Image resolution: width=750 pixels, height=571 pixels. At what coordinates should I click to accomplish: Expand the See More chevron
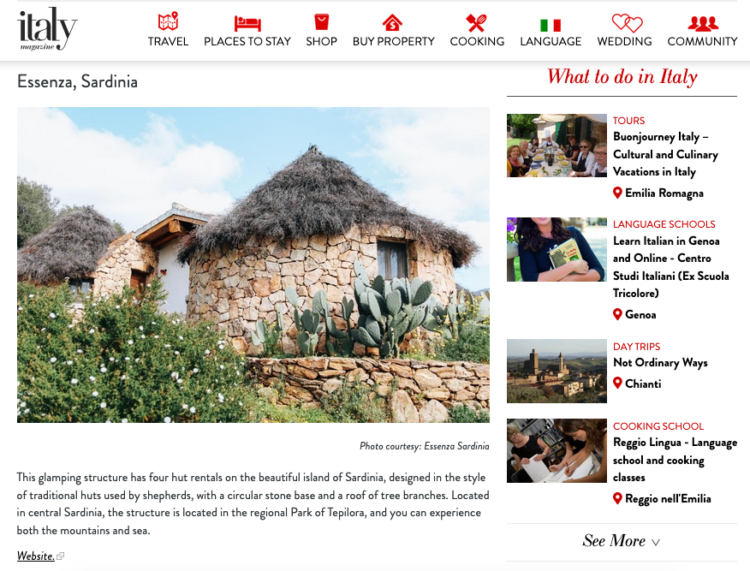[656, 542]
